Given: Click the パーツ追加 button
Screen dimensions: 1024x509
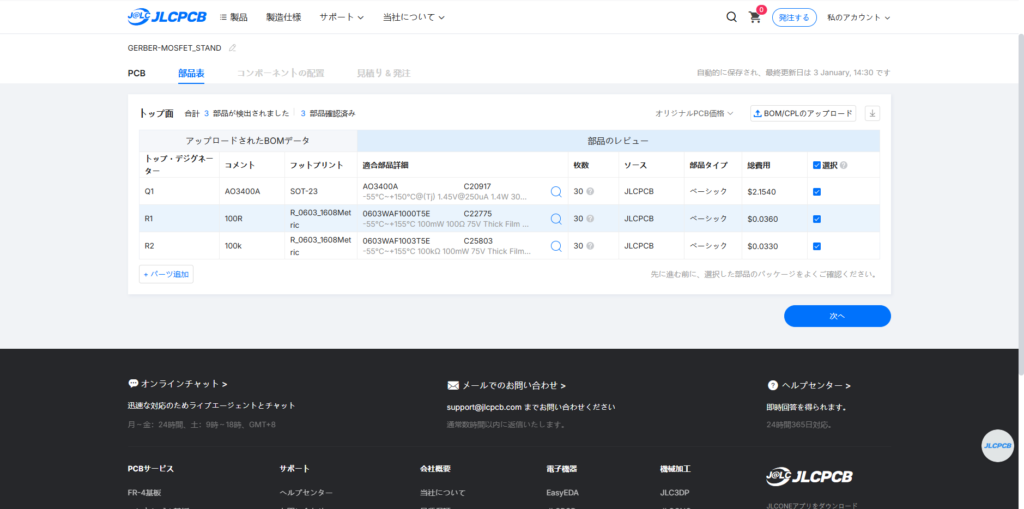Looking at the screenshot, I should [166, 274].
